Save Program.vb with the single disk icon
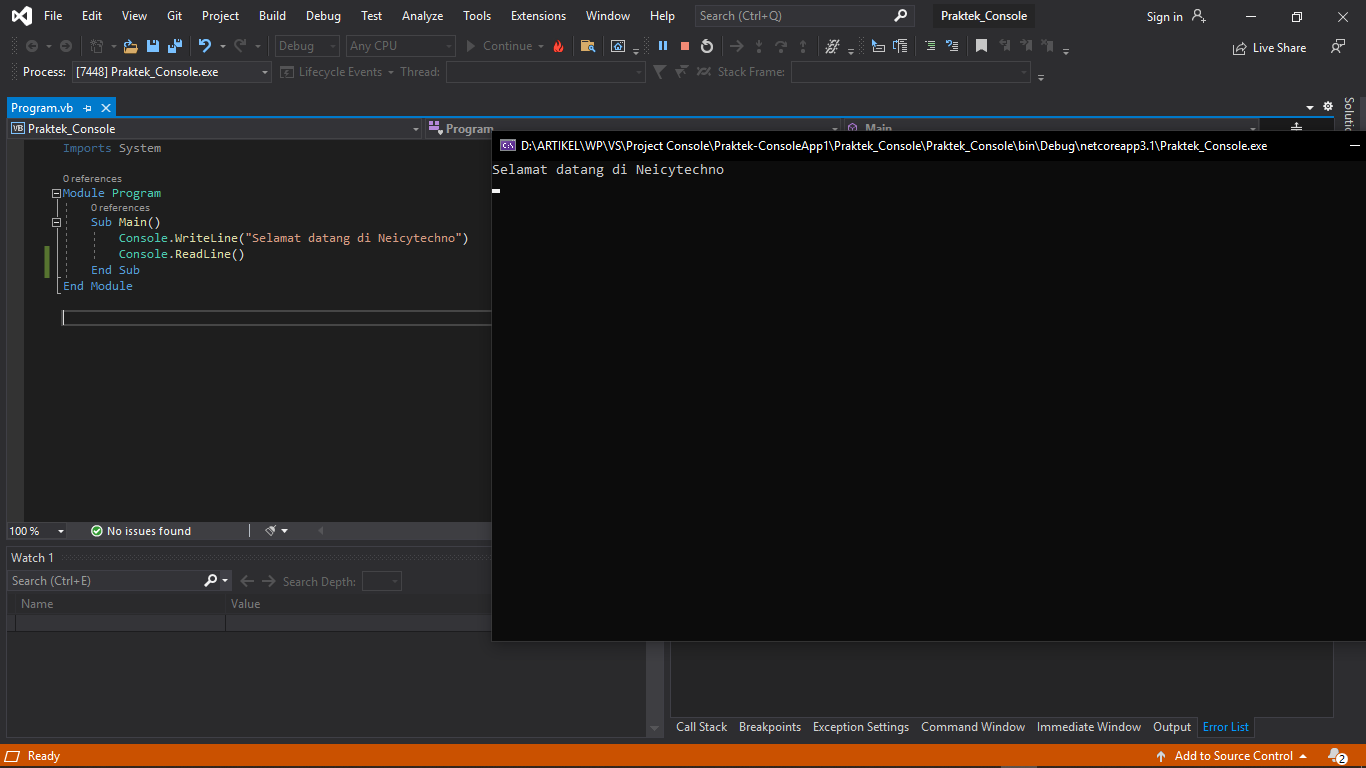Image resolution: width=1366 pixels, height=768 pixels. coord(153,46)
